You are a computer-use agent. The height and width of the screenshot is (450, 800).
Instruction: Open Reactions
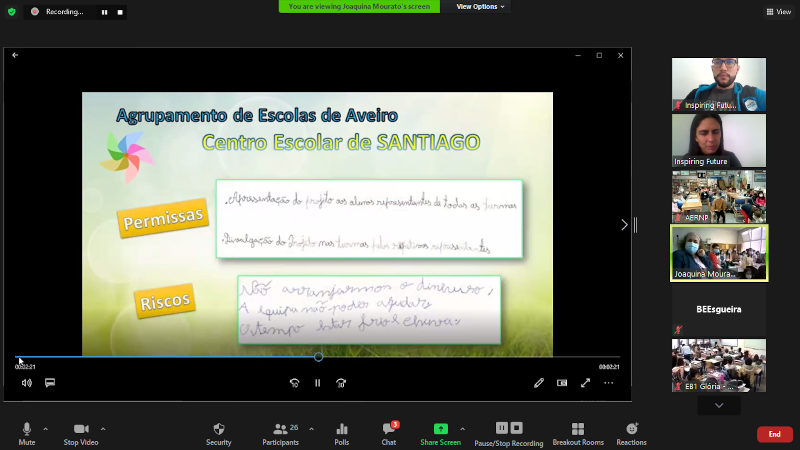point(632,434)
